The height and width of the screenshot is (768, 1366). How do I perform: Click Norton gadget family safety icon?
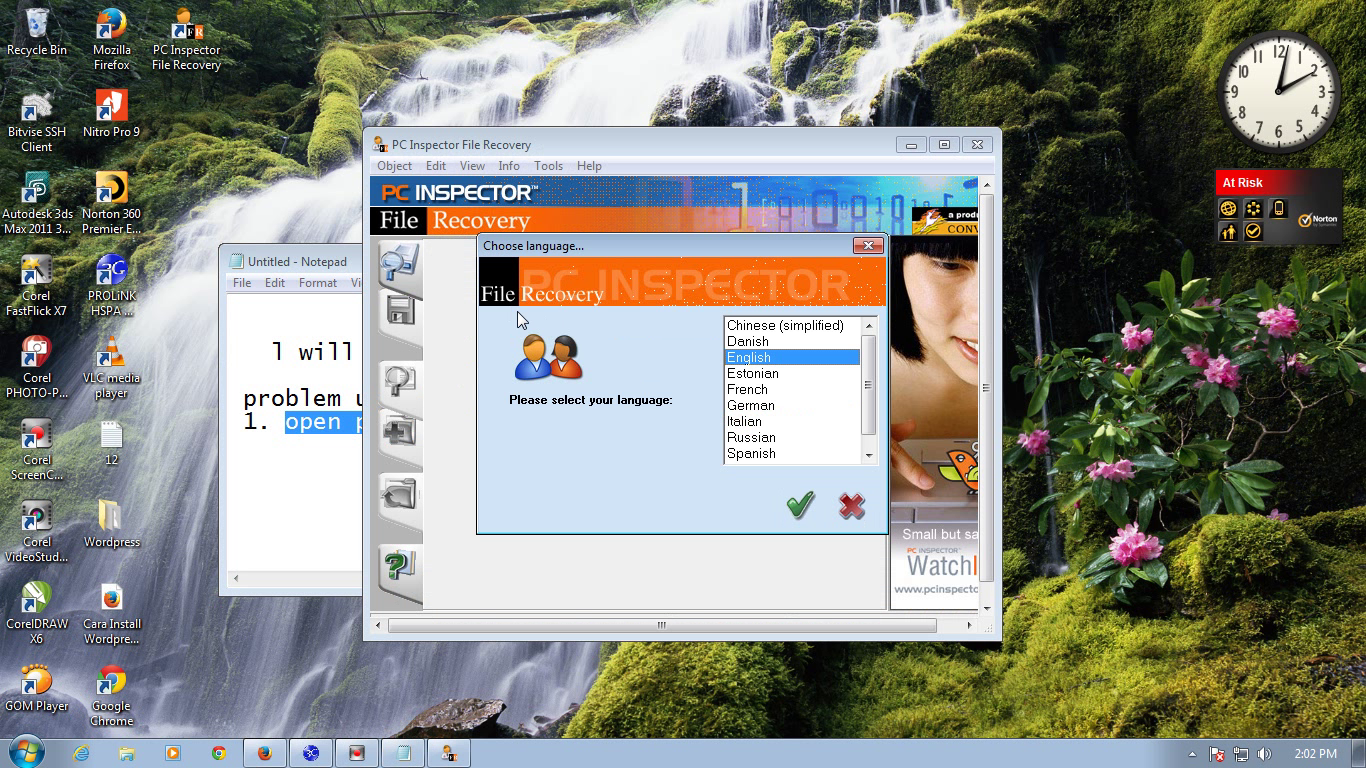click(x=1228, y=232)
